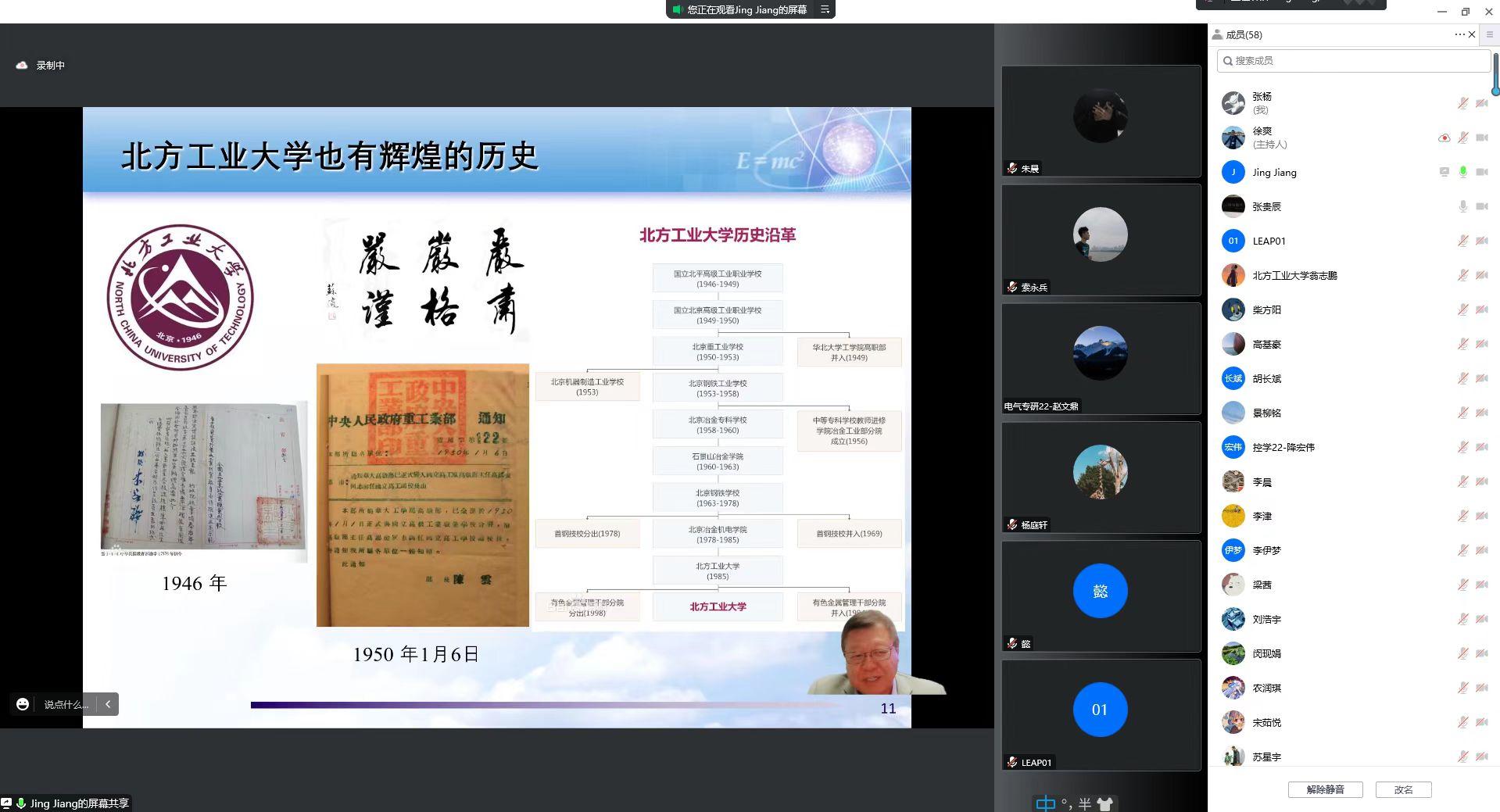
Task: Click the cloud recording icon beside 徐爽
Action: point(1444,138)
